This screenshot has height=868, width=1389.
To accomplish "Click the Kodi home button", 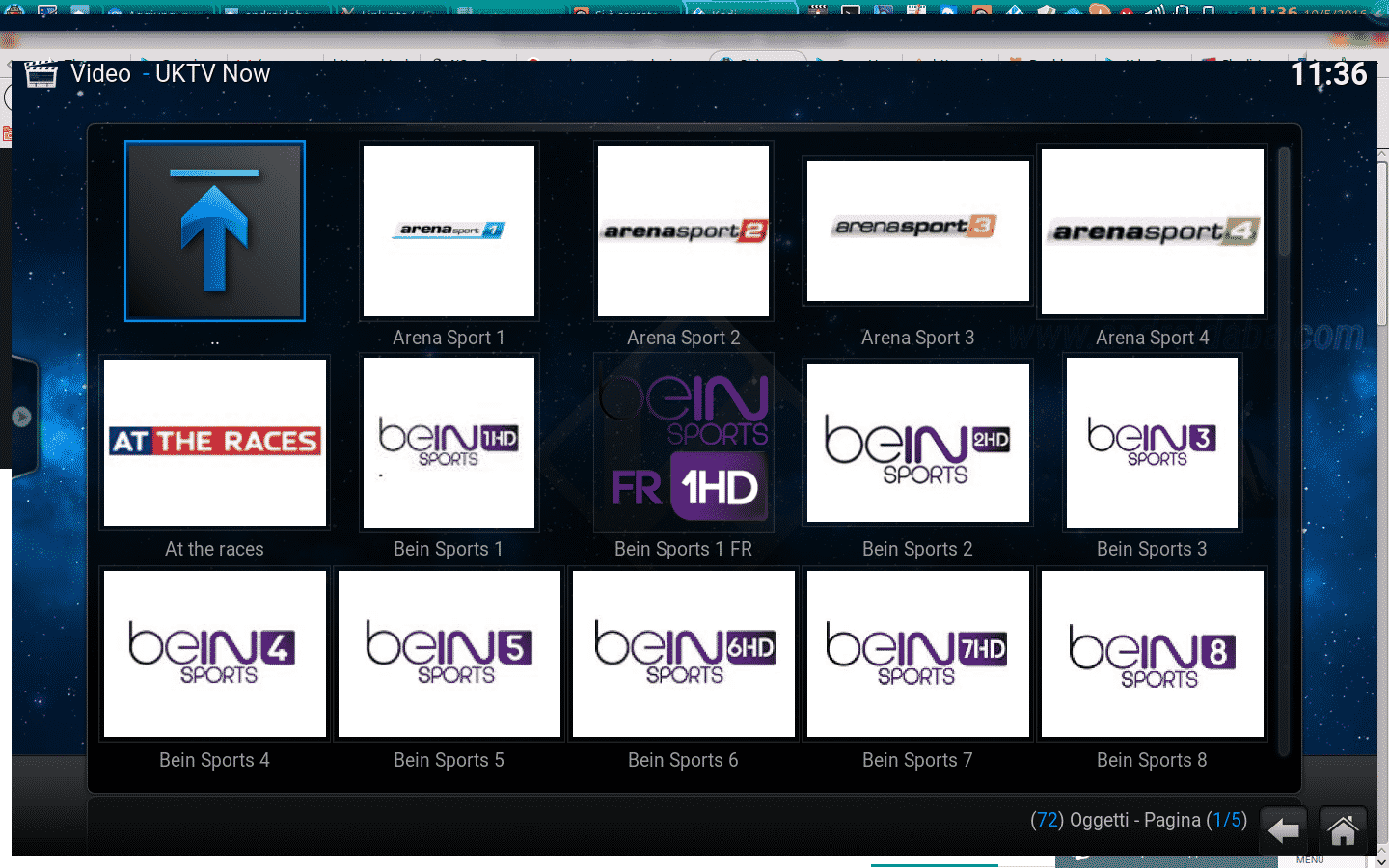I will point(1343,830).
